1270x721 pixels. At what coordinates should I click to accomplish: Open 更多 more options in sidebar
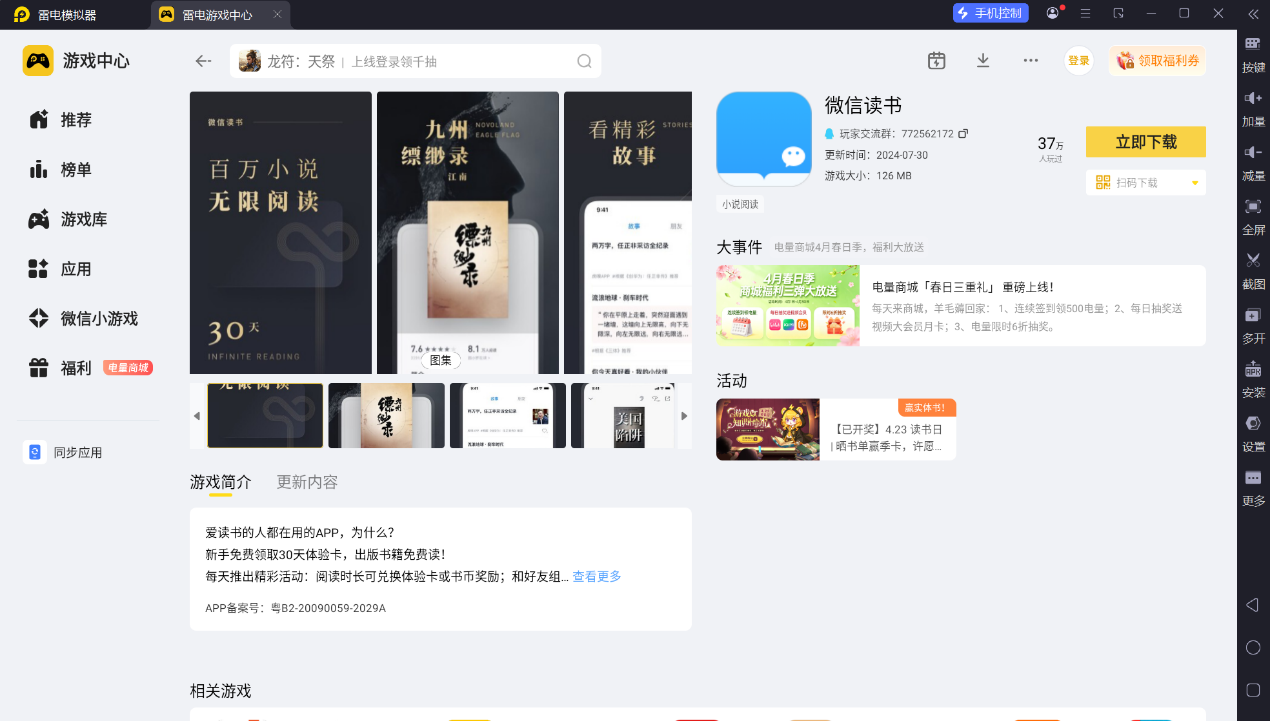pos(1253,487)
